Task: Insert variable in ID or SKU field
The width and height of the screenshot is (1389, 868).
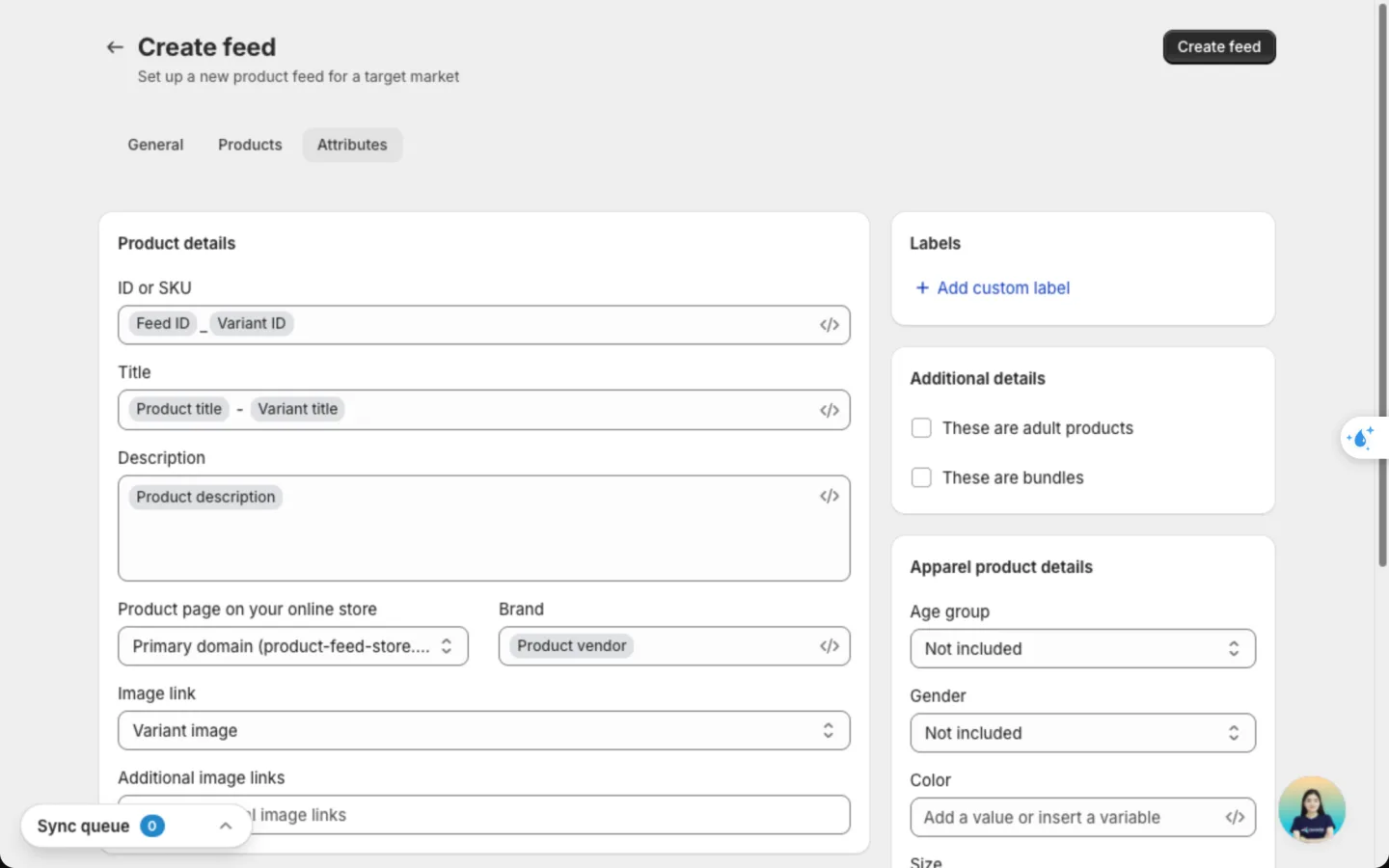Action: [x=830, y=325]
